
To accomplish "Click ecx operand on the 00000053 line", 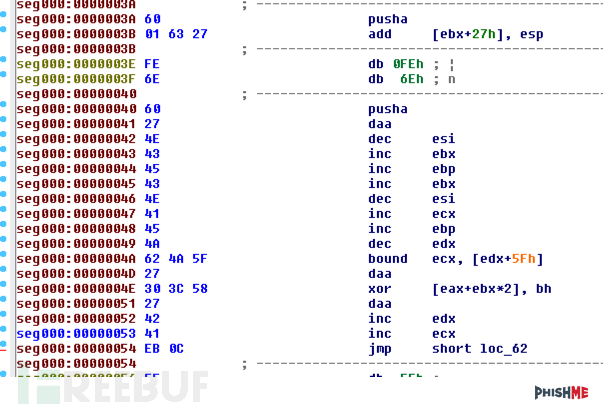I will coord(444,334).
